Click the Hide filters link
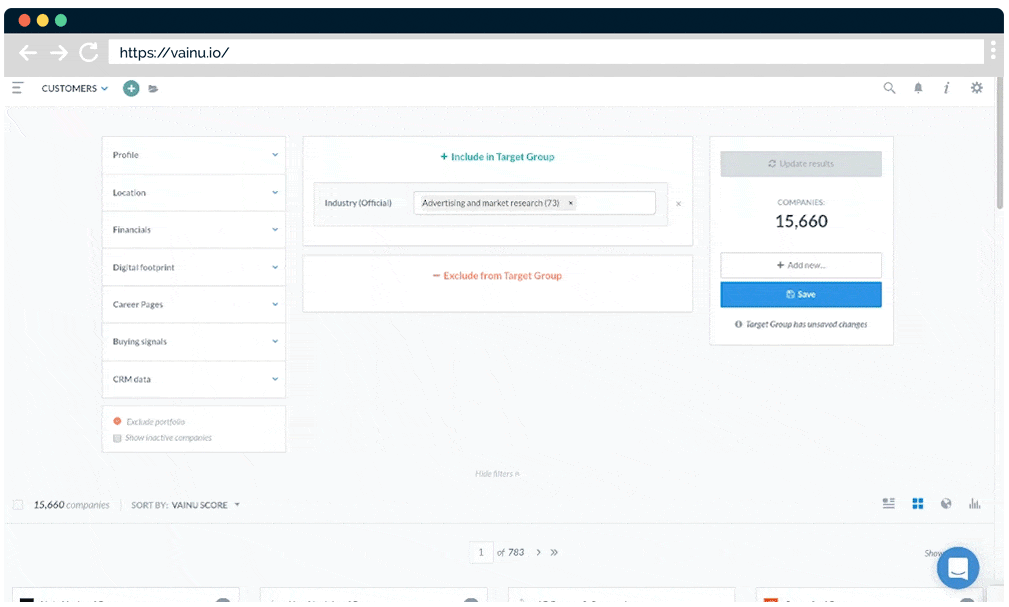Image resolution: width=1009 pixels, height=607 pixels. [x=497, y=474]
